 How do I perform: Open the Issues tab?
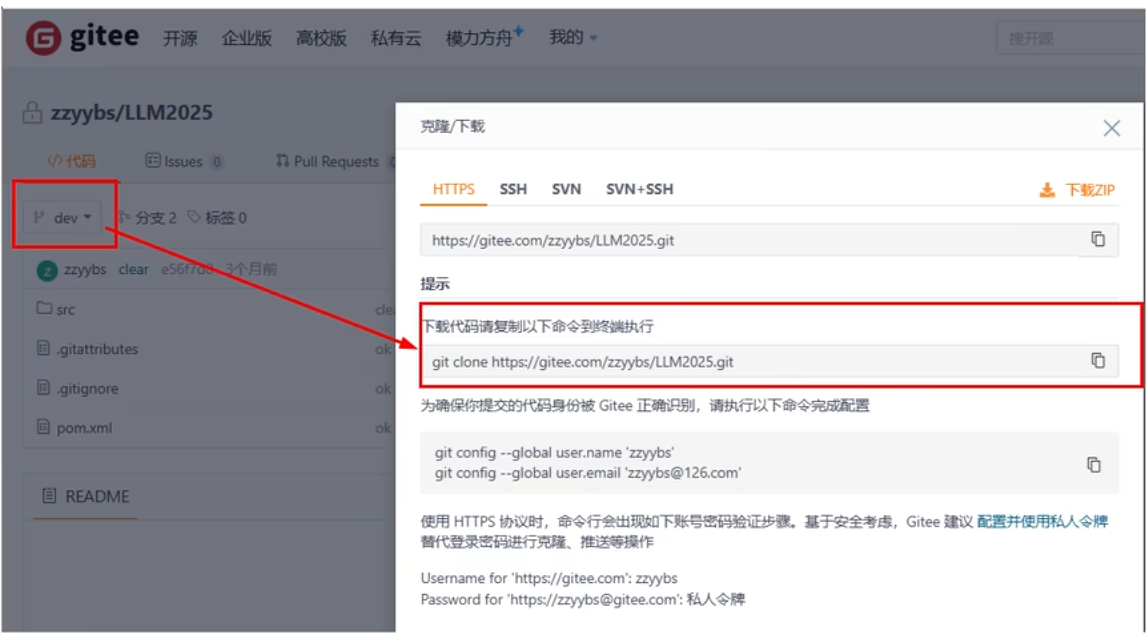pyautogui.click(x=184, y=161)
